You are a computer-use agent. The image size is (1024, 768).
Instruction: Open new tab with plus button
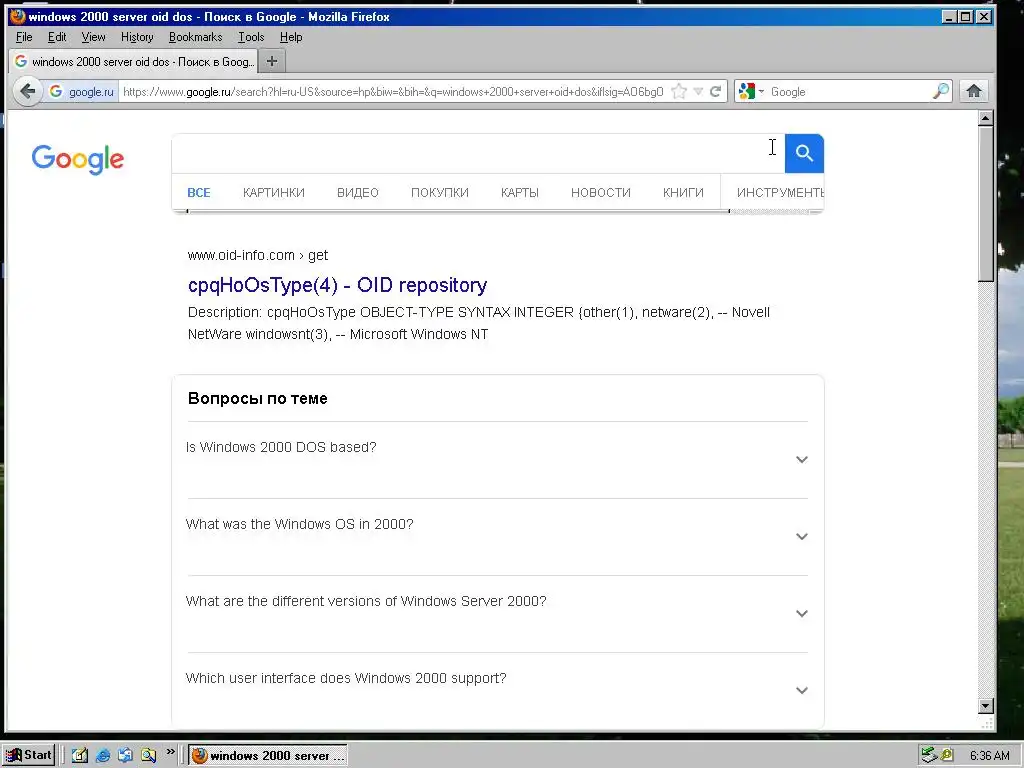pyautogui.click(x=272, y=61)
